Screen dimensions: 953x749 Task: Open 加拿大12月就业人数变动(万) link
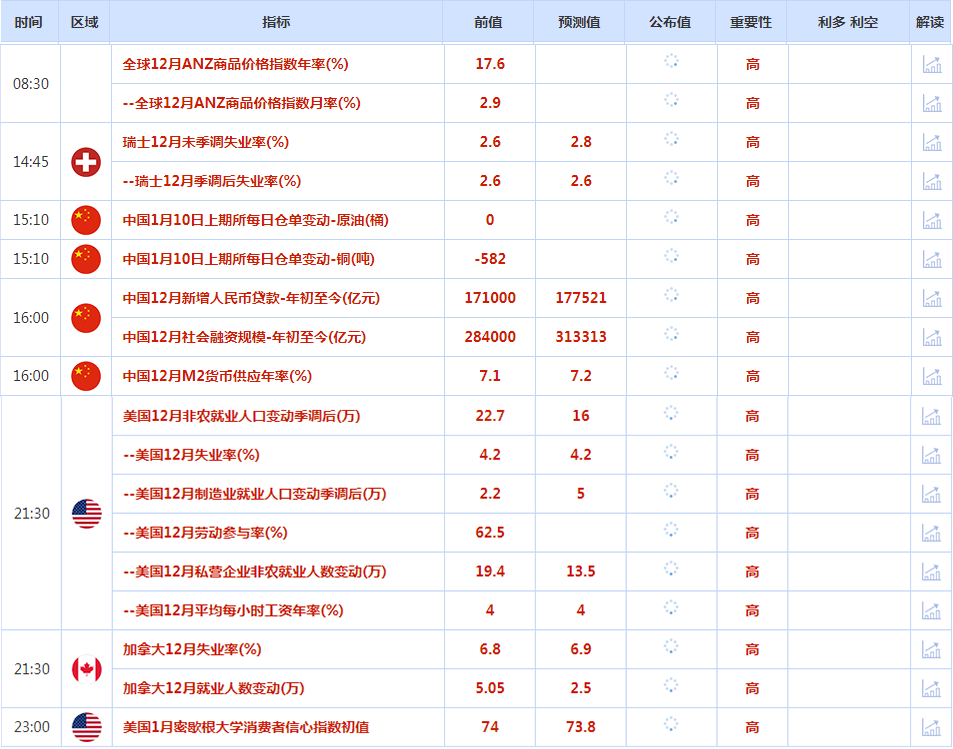point(214,688)
